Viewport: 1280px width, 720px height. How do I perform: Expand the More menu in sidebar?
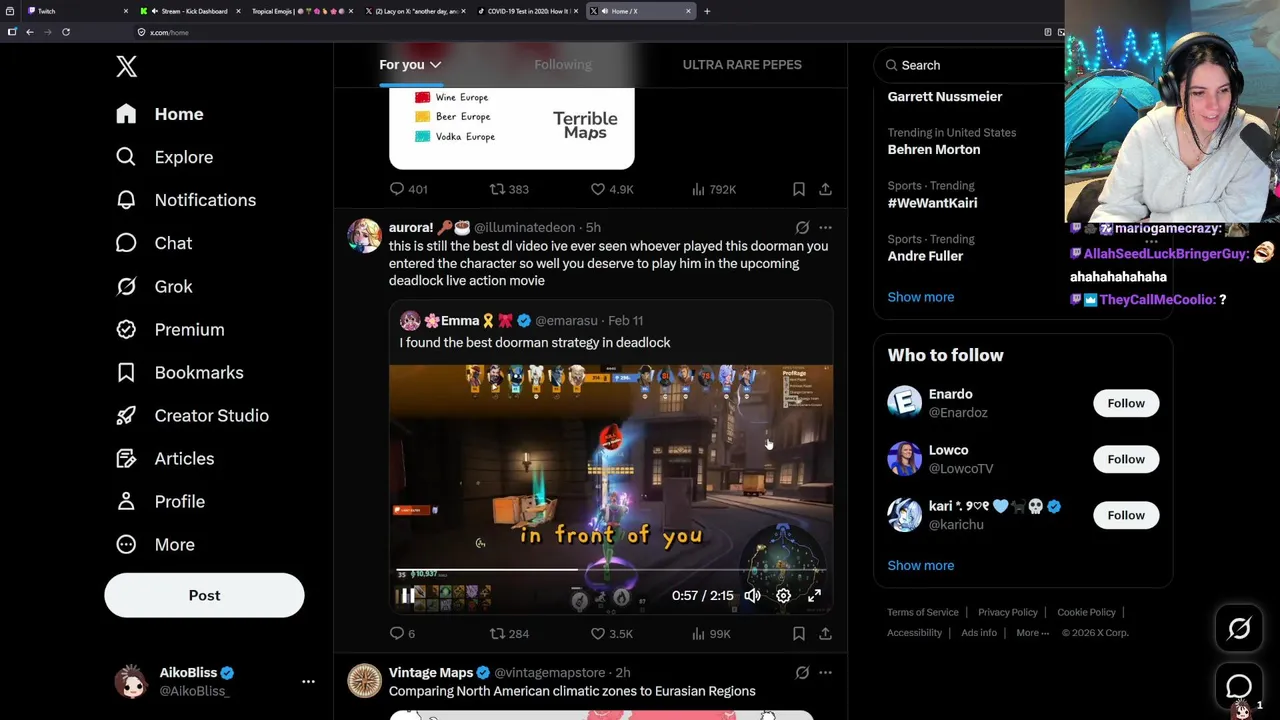[x=155, y=544]
